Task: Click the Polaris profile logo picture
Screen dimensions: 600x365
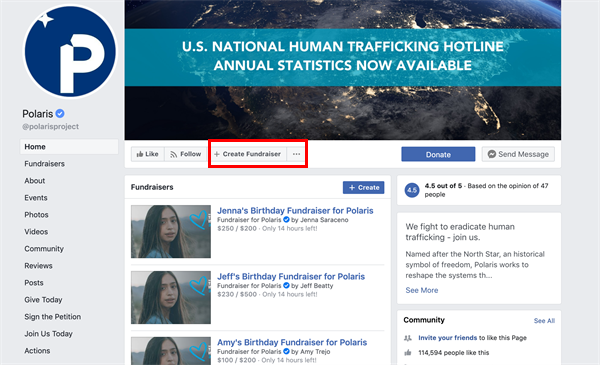Action: pyautogui.click(x=70, y=51)
